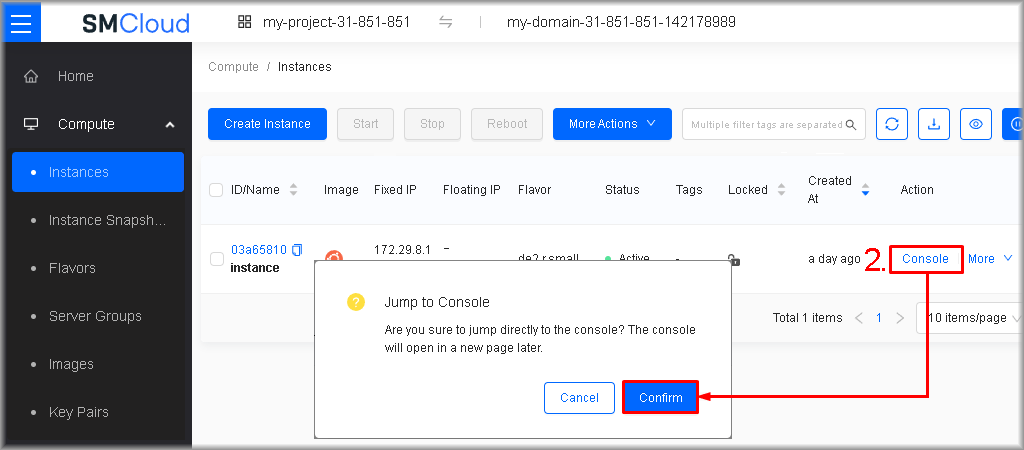Click the project grid icon
The image size is (1024, 450).
pos(245,22)
